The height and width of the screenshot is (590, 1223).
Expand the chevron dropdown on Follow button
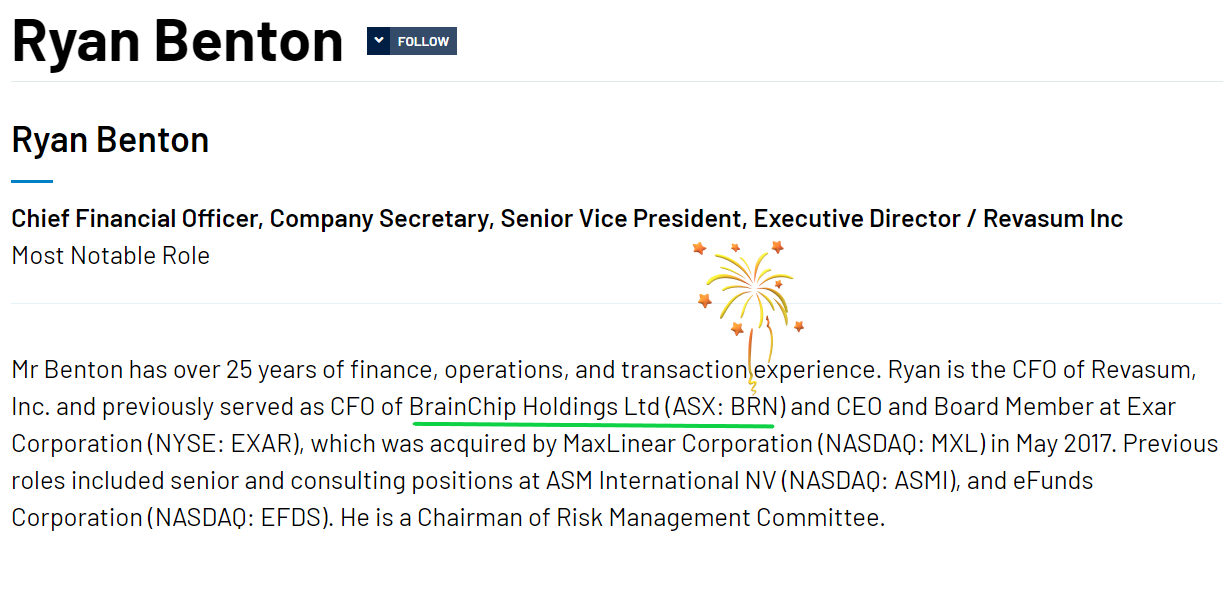[378, 41]
